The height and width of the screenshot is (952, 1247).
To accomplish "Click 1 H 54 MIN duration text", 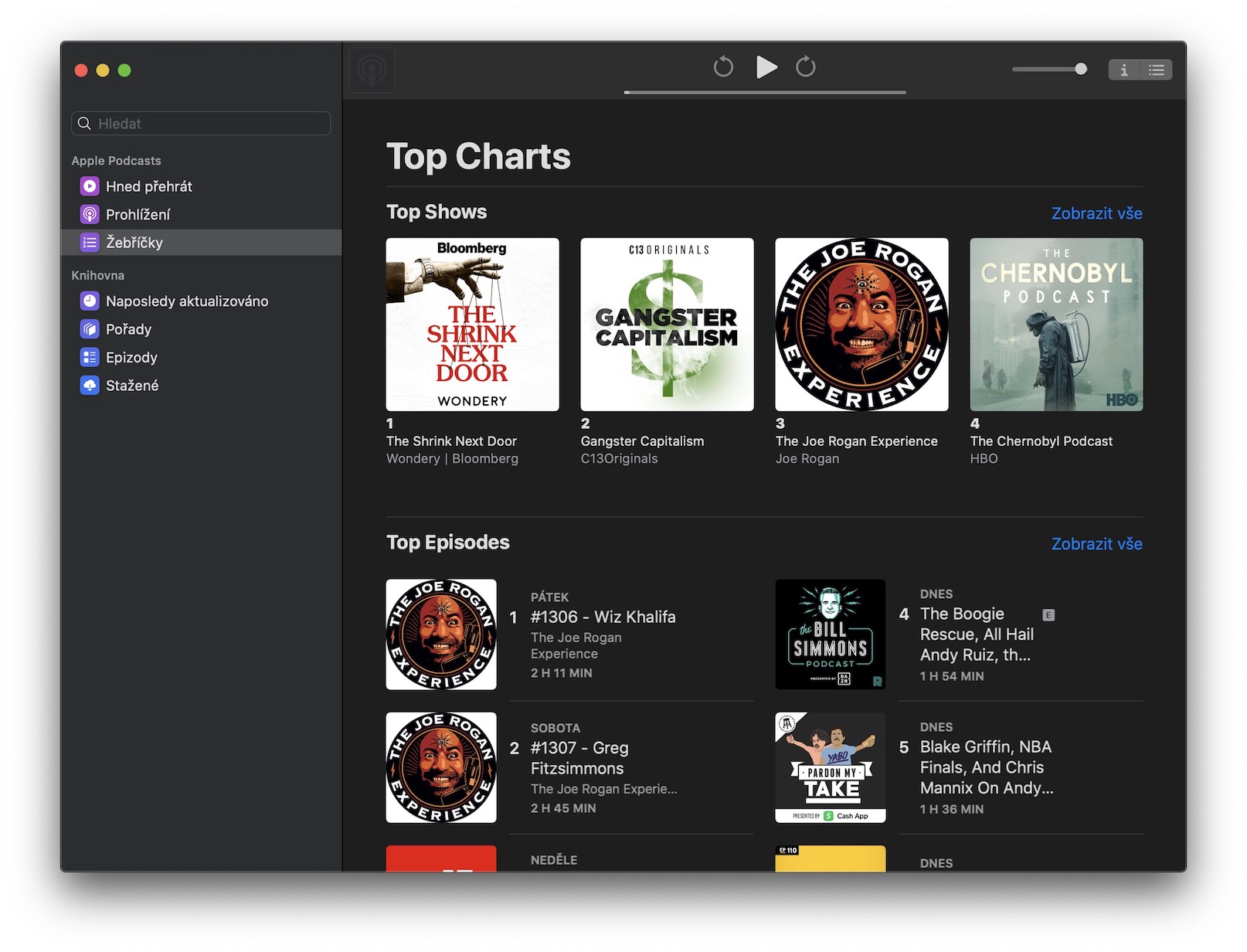I will (952, 676).
